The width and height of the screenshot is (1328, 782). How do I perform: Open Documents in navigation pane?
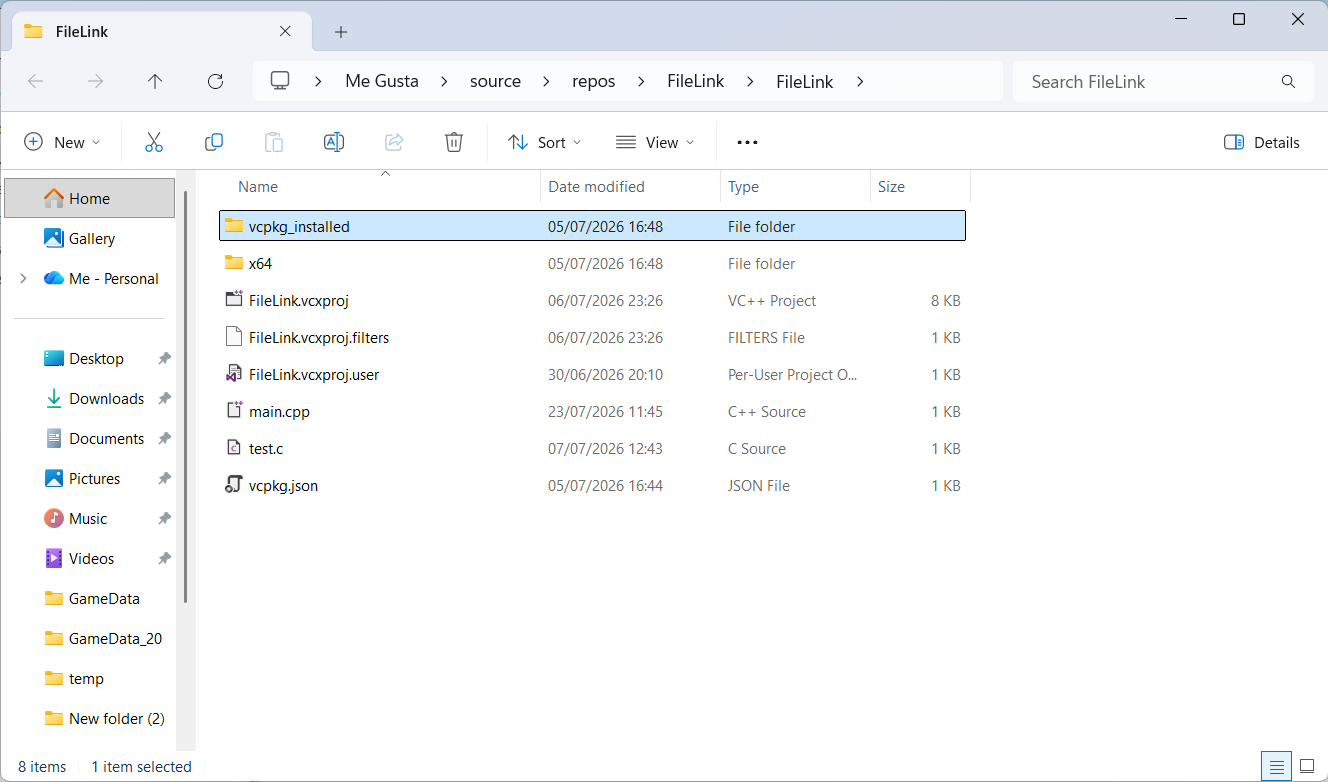tap(90, 438)
